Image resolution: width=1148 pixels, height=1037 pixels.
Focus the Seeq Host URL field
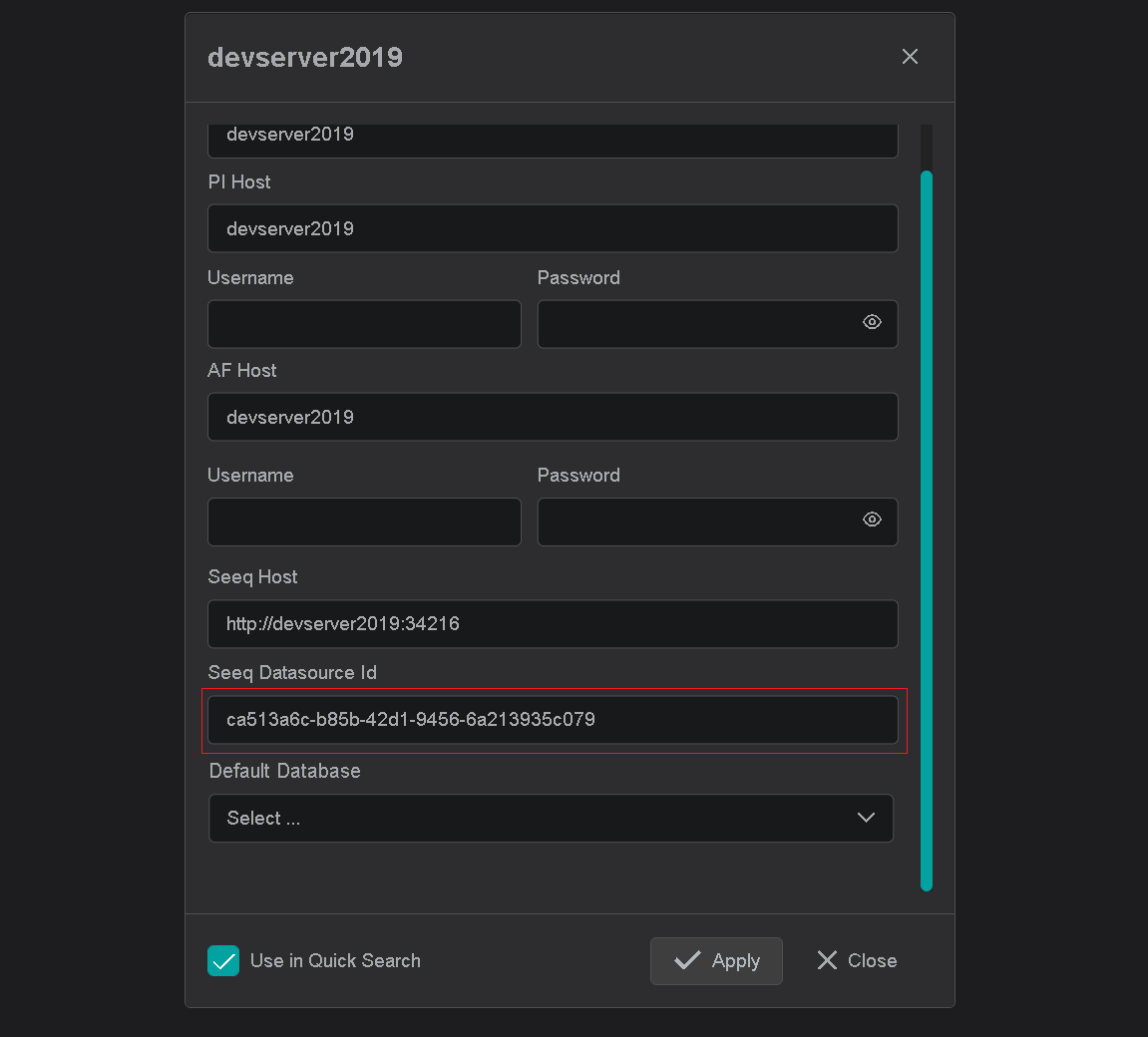click(x=553, y=624)
